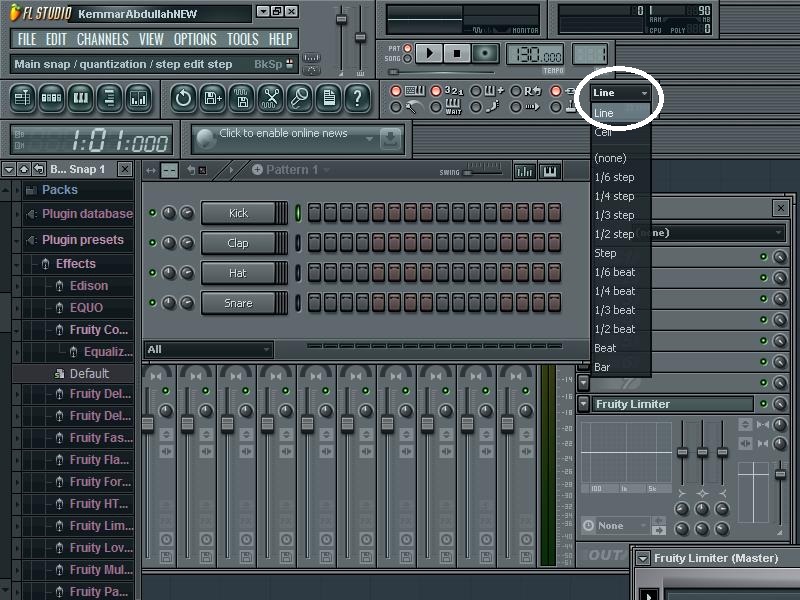The width and height of the screenshot is (800, 600).
Task: Toggle wait for input before recording
Action: coord(436,107)
